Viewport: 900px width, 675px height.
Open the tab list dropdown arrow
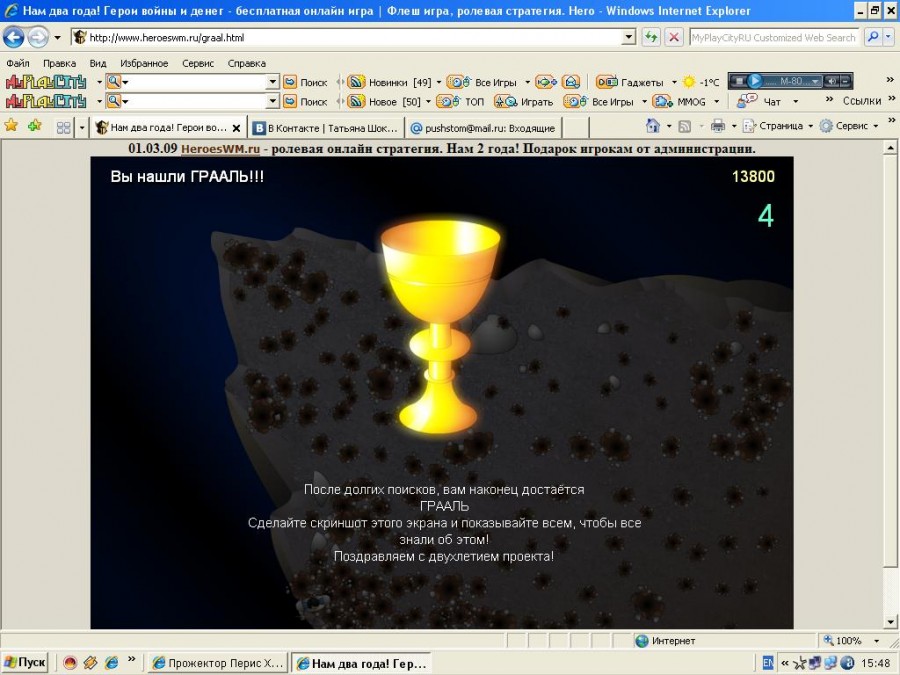tap(82, 127)
